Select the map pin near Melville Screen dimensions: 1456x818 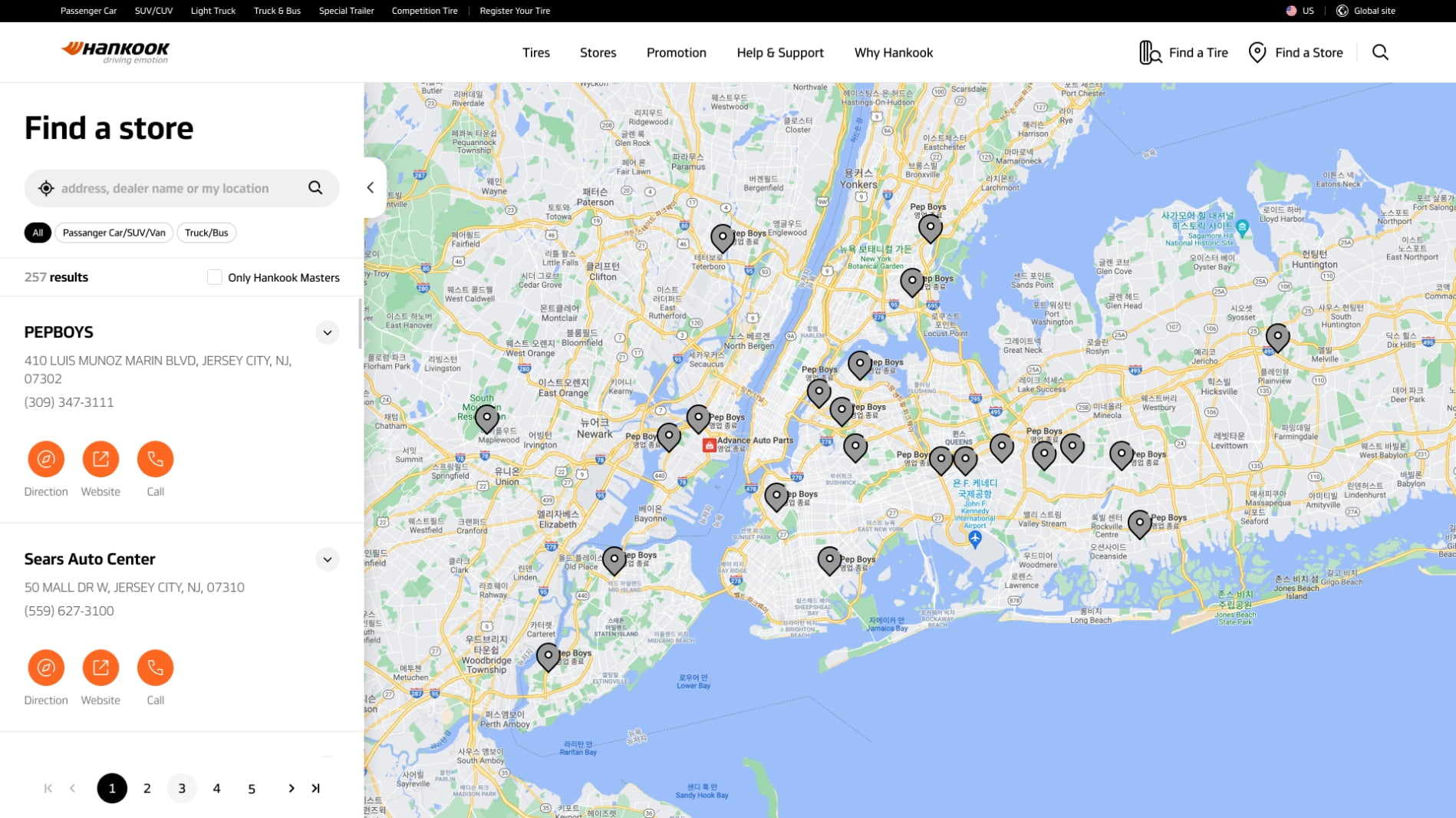(x=1277, y=338)
